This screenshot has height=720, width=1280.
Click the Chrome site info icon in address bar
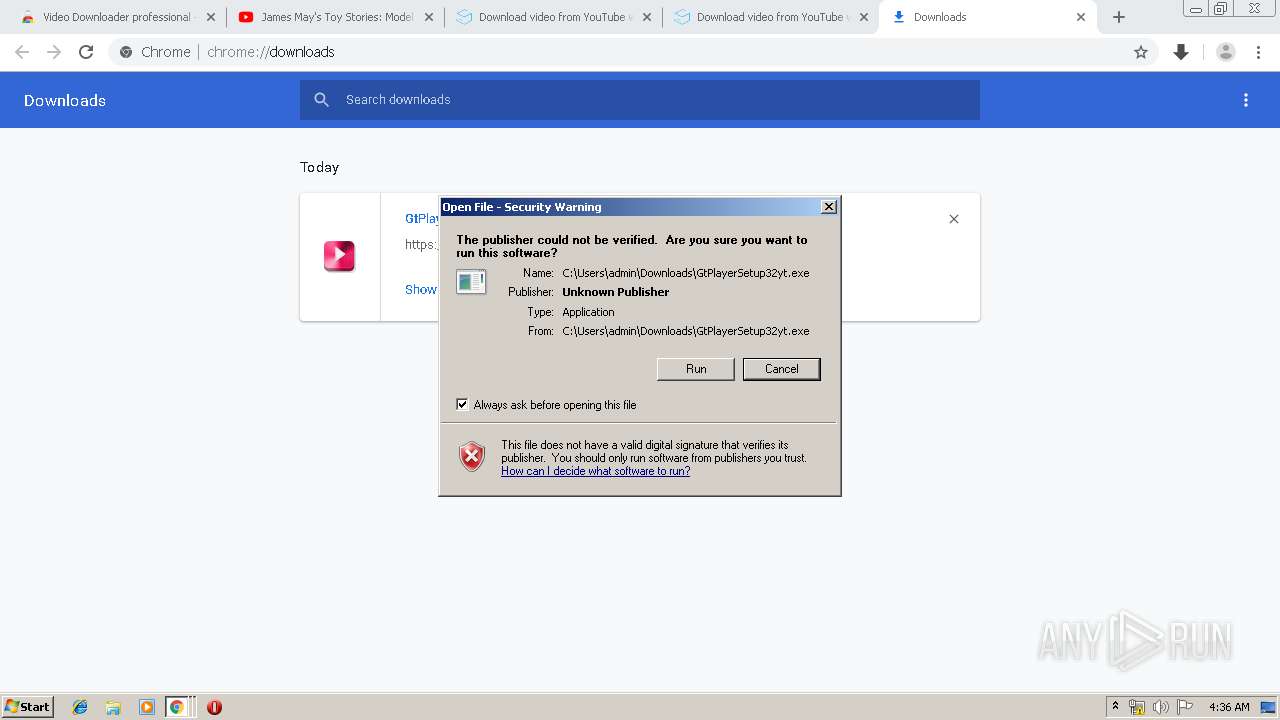tap(126, 52)
